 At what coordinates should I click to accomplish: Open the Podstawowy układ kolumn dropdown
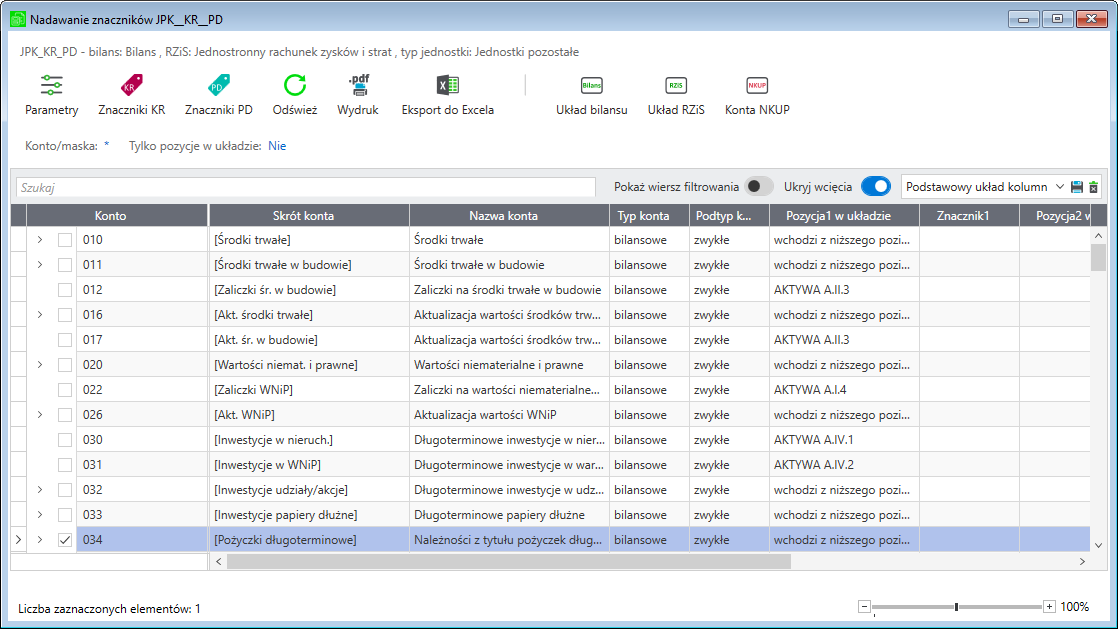[x=1059, y=187]
